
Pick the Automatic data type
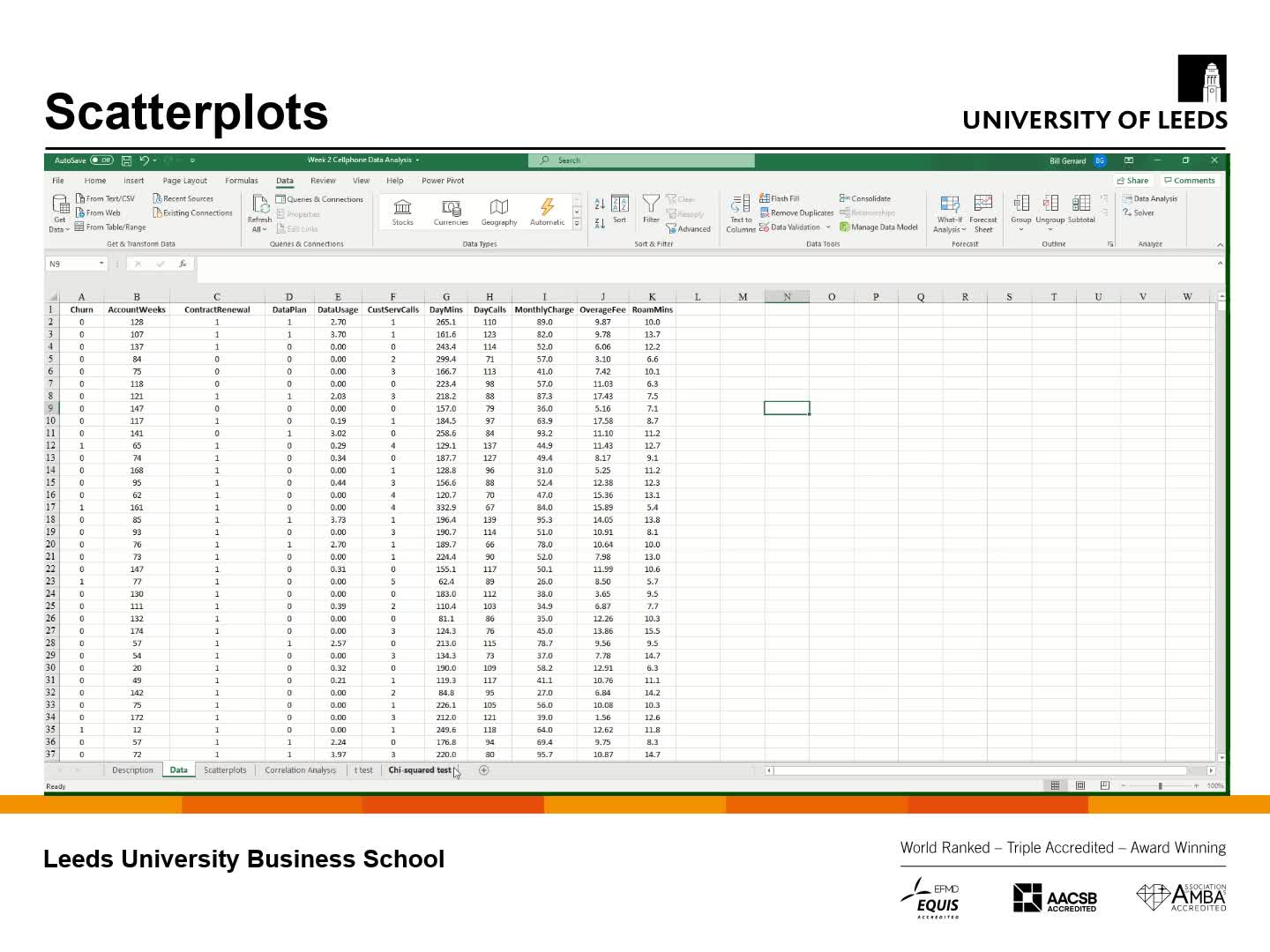[547, 212]
